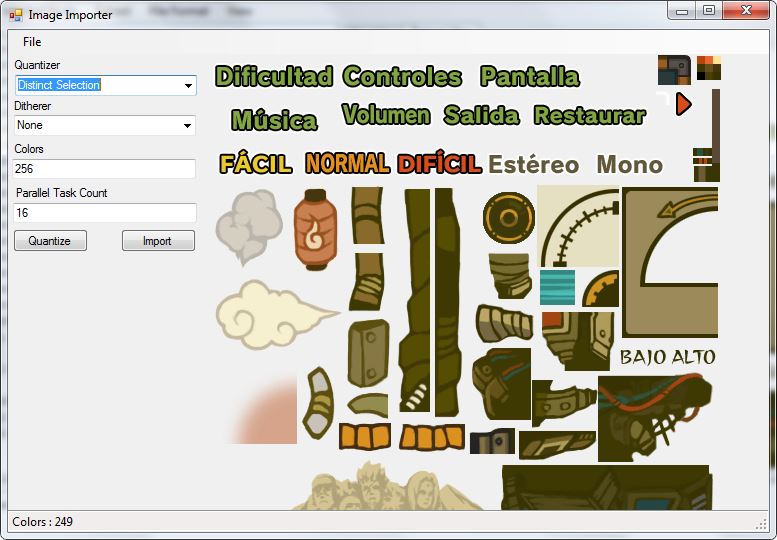Click the Parallel Task Count field
The height and width of the screenshot is (540, 777).
[x=105, y=213]
